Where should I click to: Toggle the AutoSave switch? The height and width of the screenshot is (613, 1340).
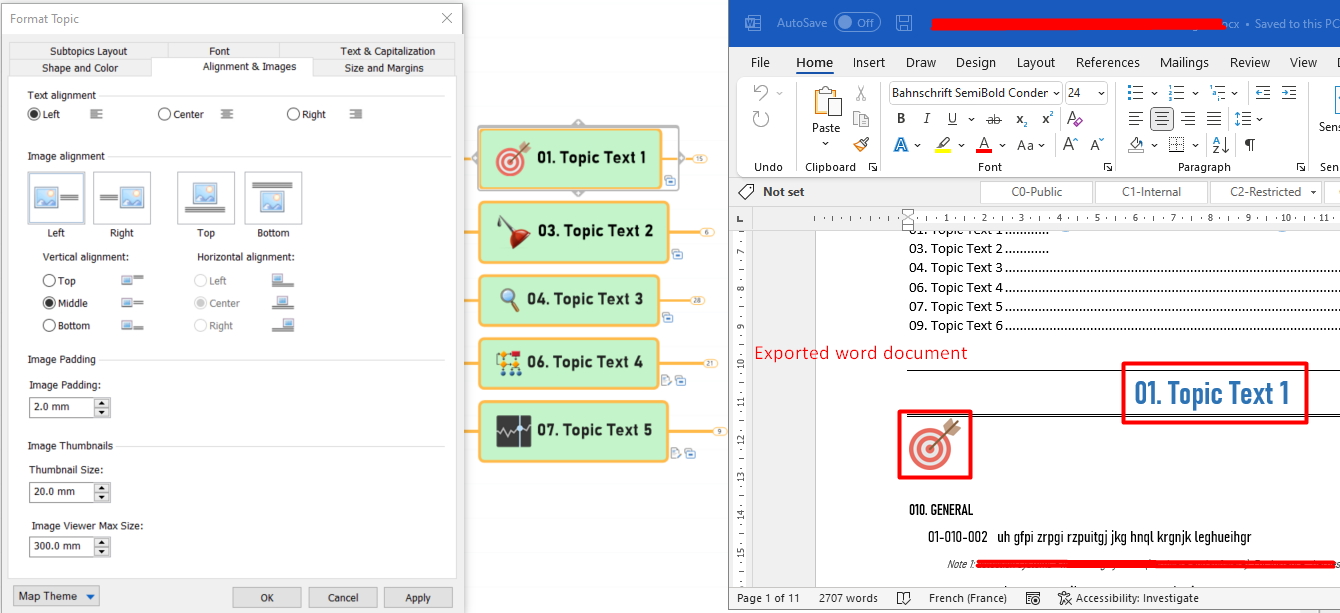pos(856,23)
